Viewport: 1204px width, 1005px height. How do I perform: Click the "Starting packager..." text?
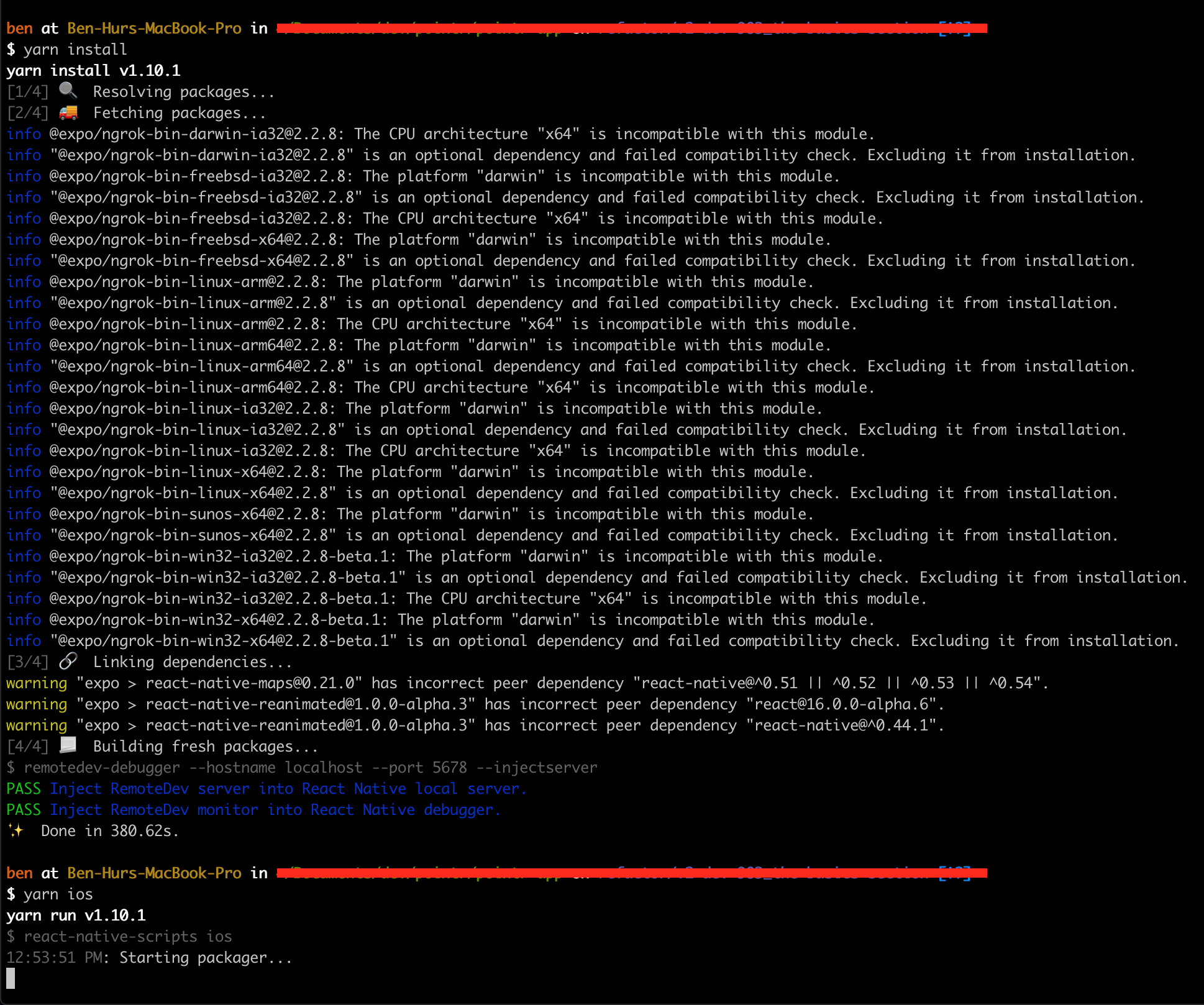pos(205,958)
